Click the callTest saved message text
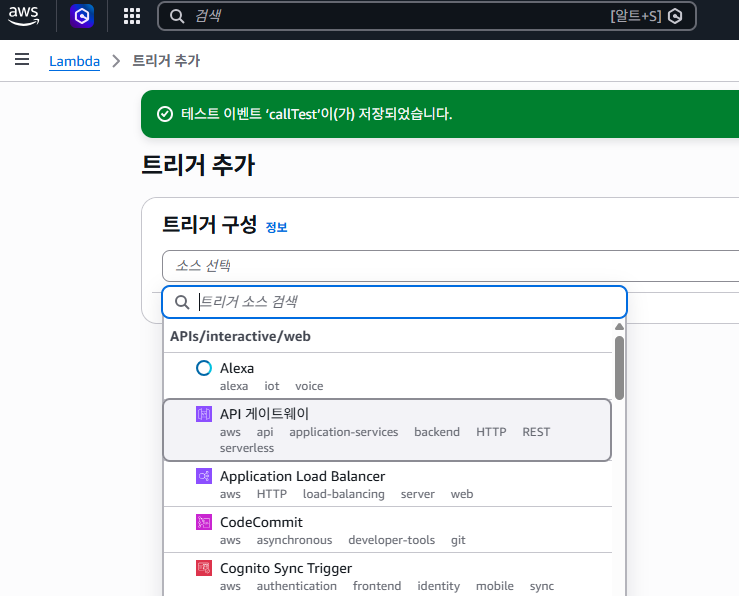The width and height of the screenshot is (739, 596). [316, 114]
